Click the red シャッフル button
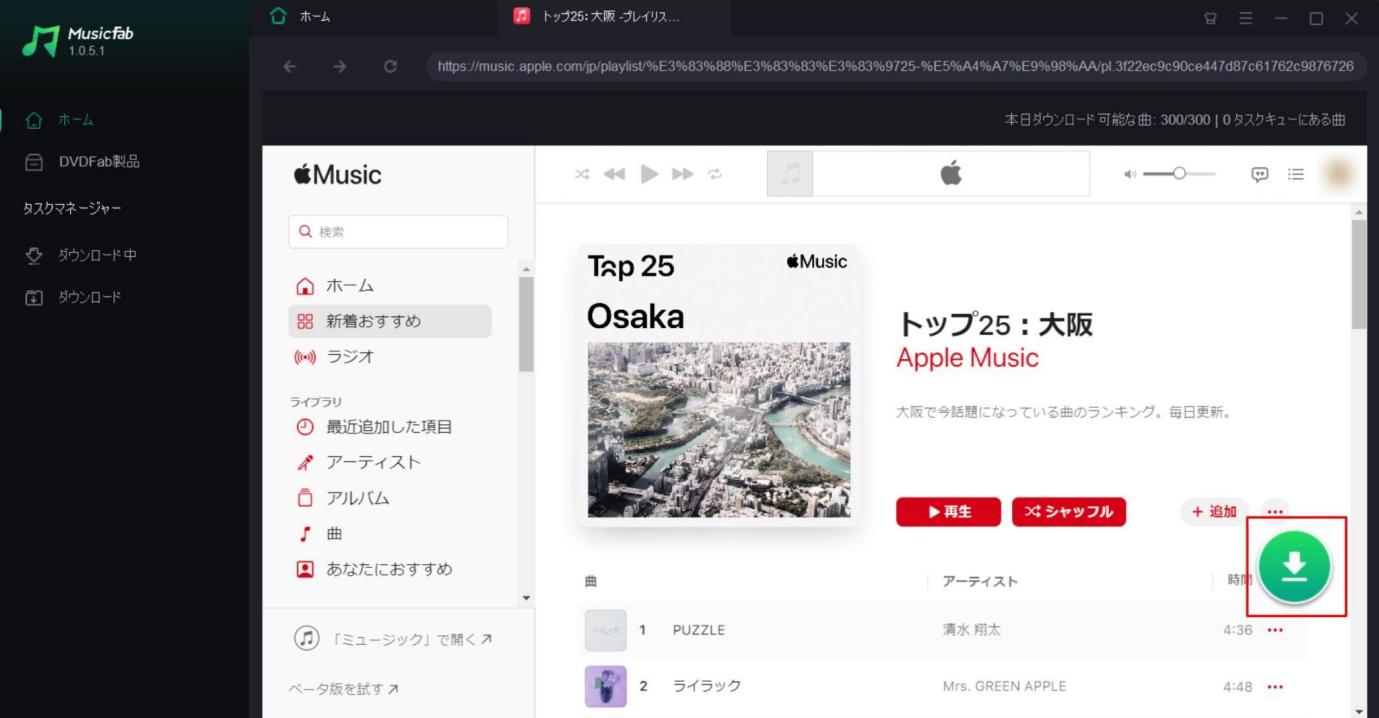The image size is (1379, 718). (1069, 512)
